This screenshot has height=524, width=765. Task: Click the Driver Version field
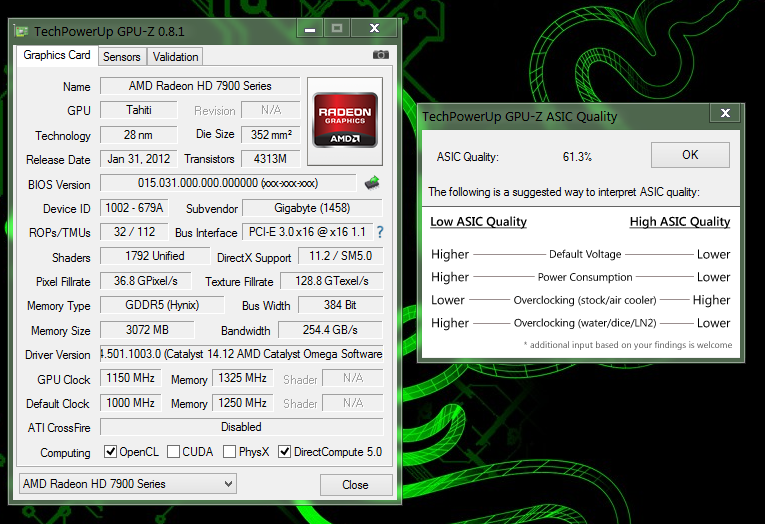click(242, 354)
